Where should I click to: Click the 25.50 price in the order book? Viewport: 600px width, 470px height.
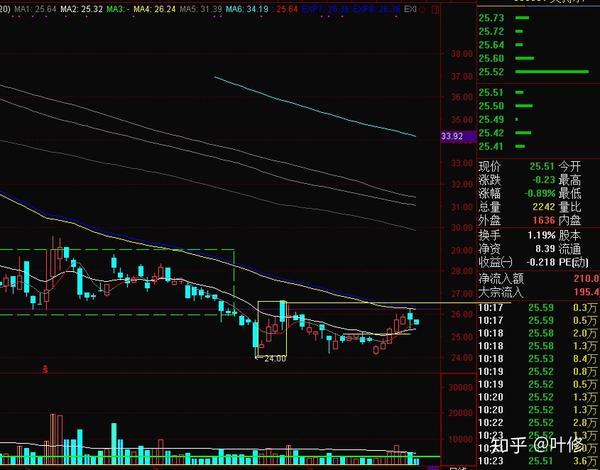[491, 106]
